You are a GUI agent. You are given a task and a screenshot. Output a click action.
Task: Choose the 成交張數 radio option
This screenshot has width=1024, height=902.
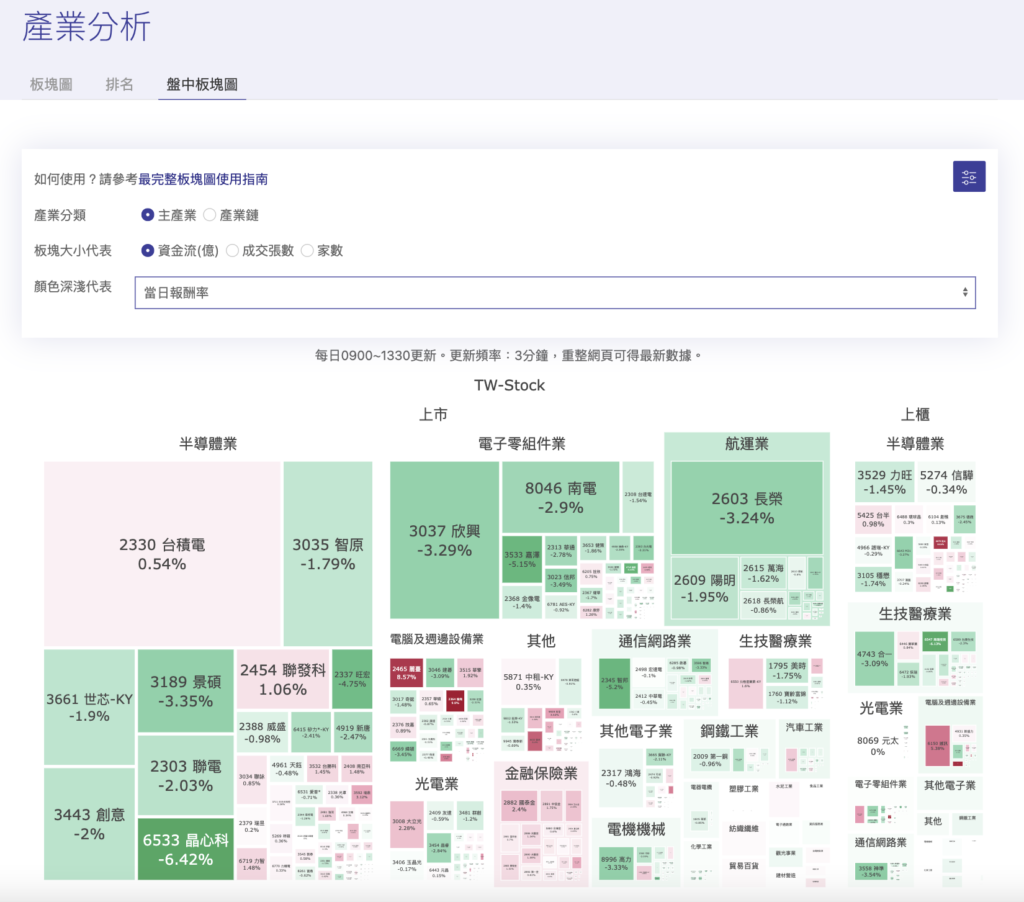click(232, 250)
